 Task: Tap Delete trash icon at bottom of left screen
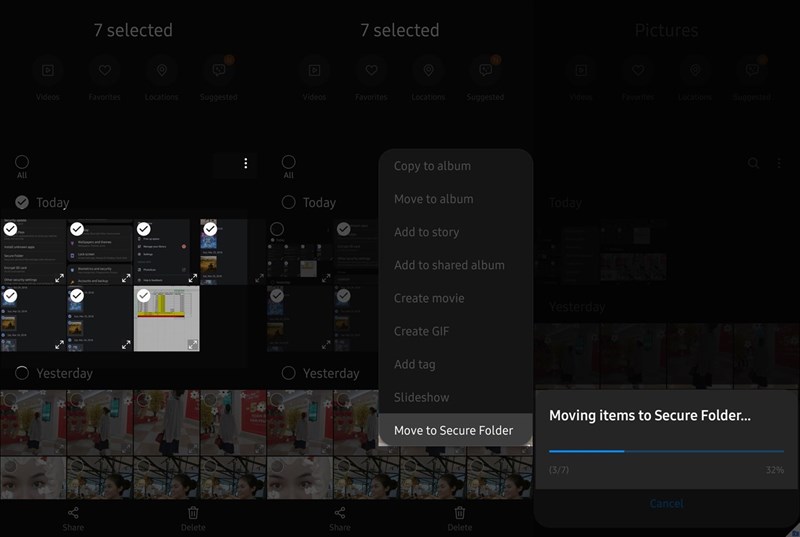(193, 517)
